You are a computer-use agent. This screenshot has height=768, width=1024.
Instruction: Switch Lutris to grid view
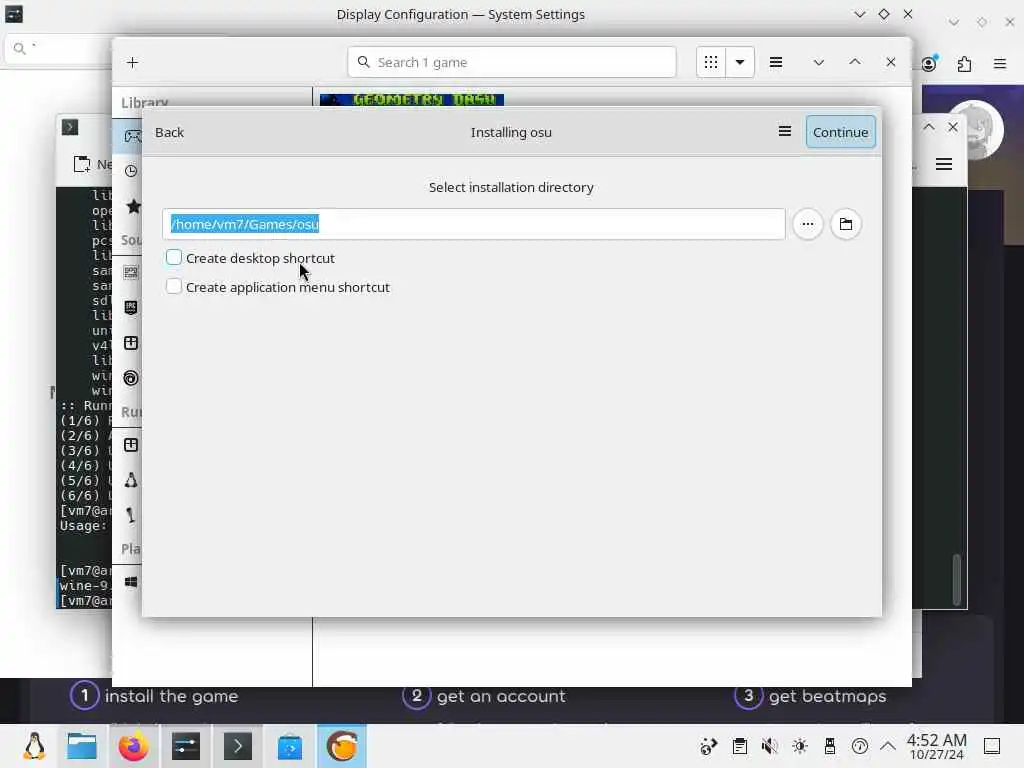tap(711, 62)
